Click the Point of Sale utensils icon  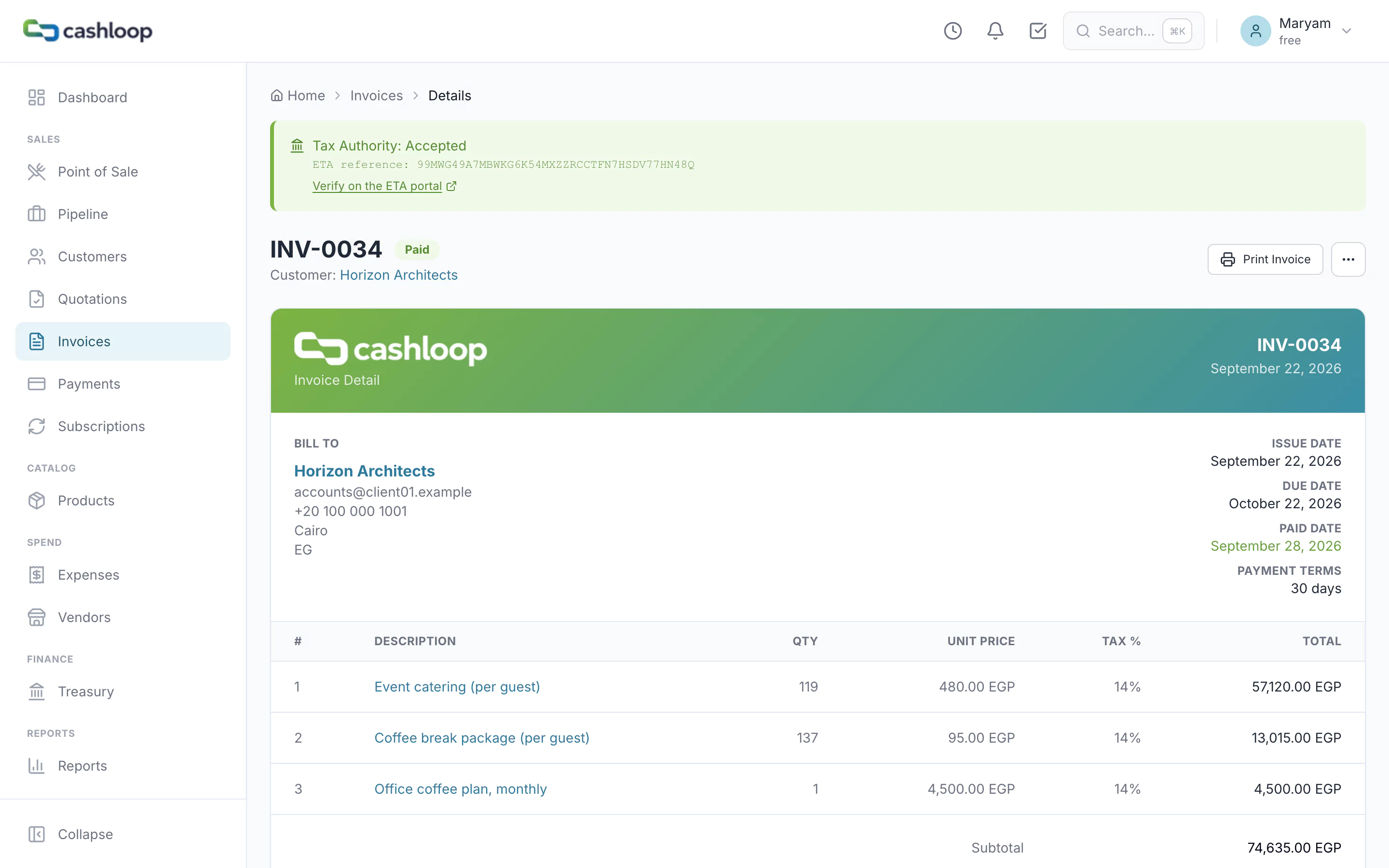click(37, 172)
